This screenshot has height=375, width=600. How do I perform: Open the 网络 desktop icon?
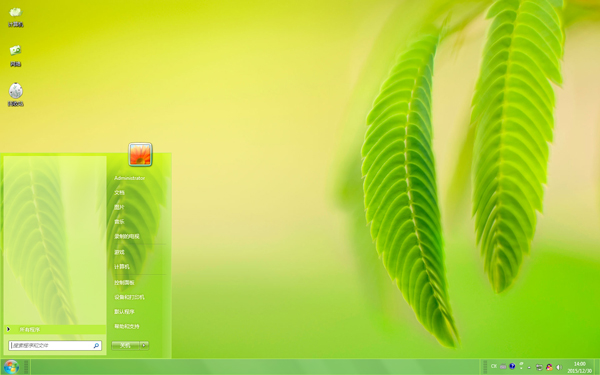[x=16, y=56]
